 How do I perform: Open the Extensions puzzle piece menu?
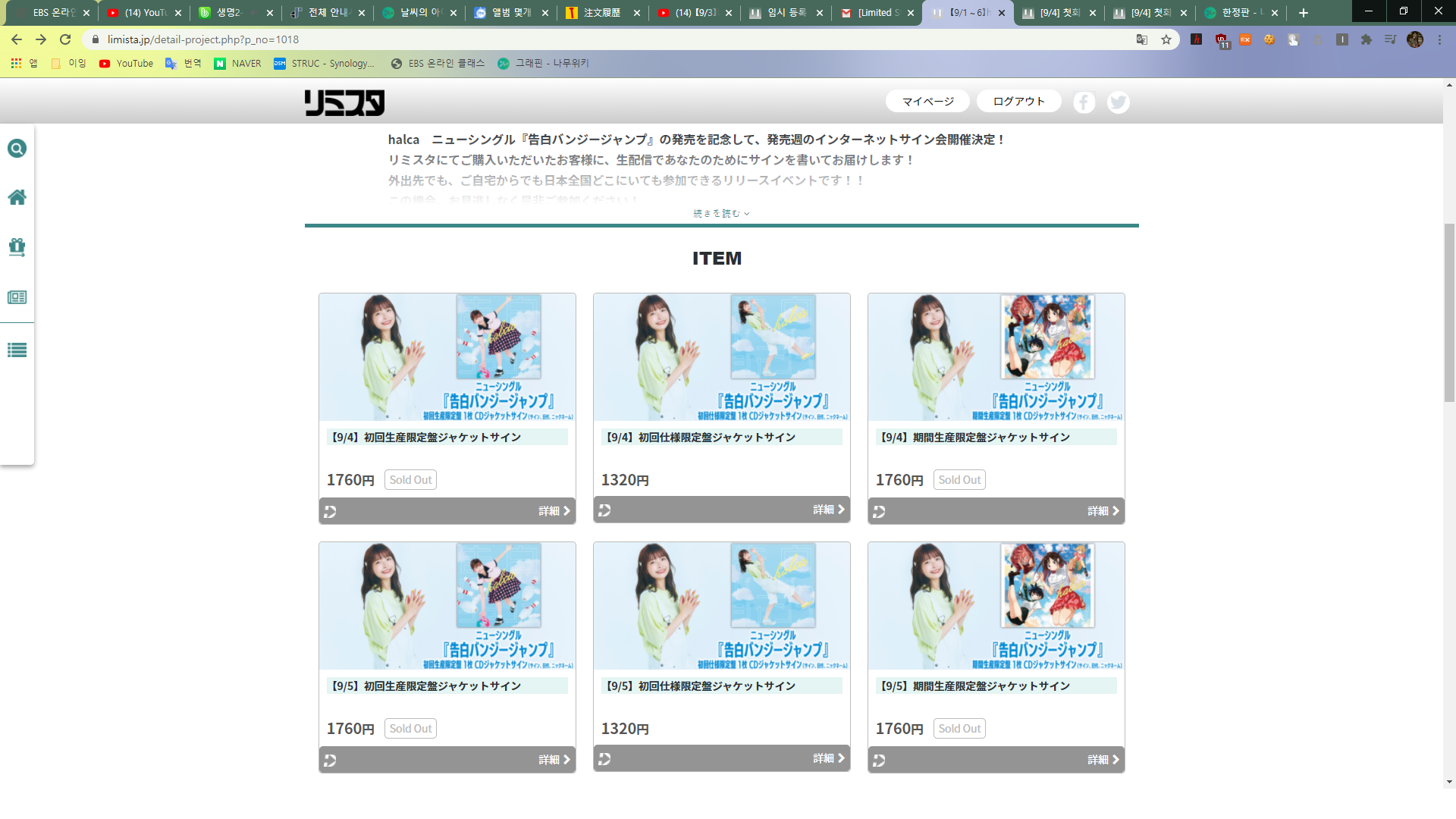[1367, 39]
